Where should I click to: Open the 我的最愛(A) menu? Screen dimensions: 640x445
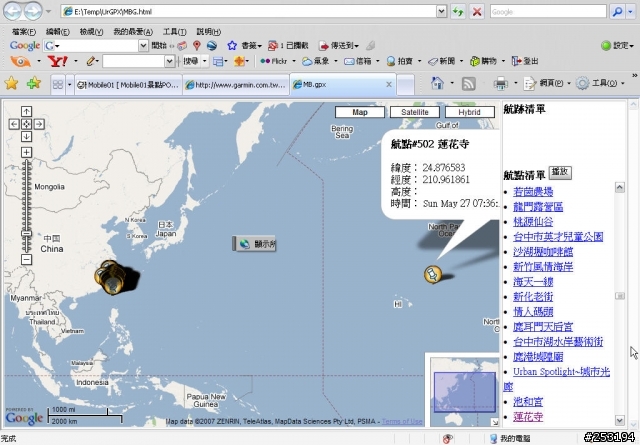point(133,31)
